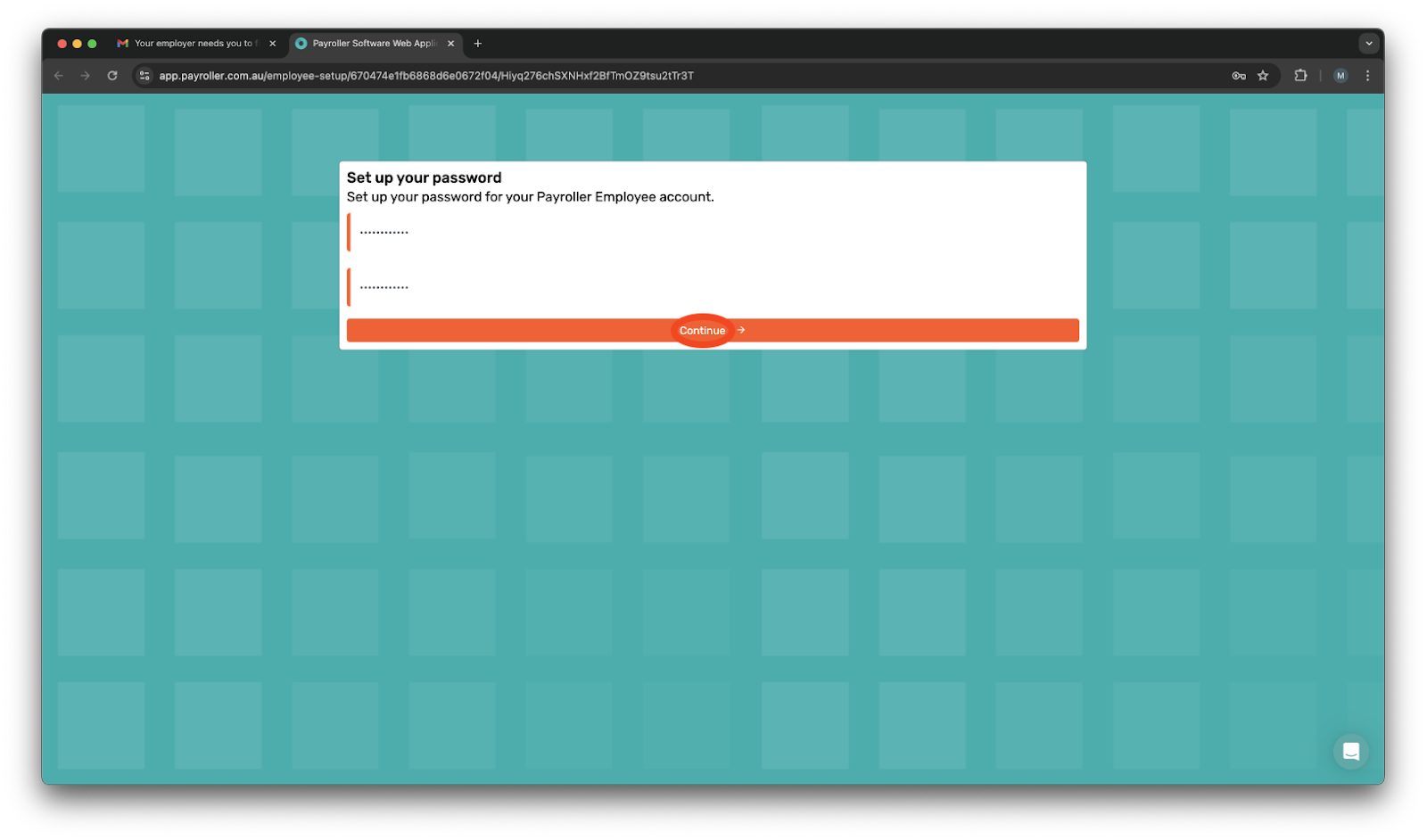The image size is (1427, 840).
Task: Open the Chrome three-dot menu
Action: click(x=1367, y=76)
